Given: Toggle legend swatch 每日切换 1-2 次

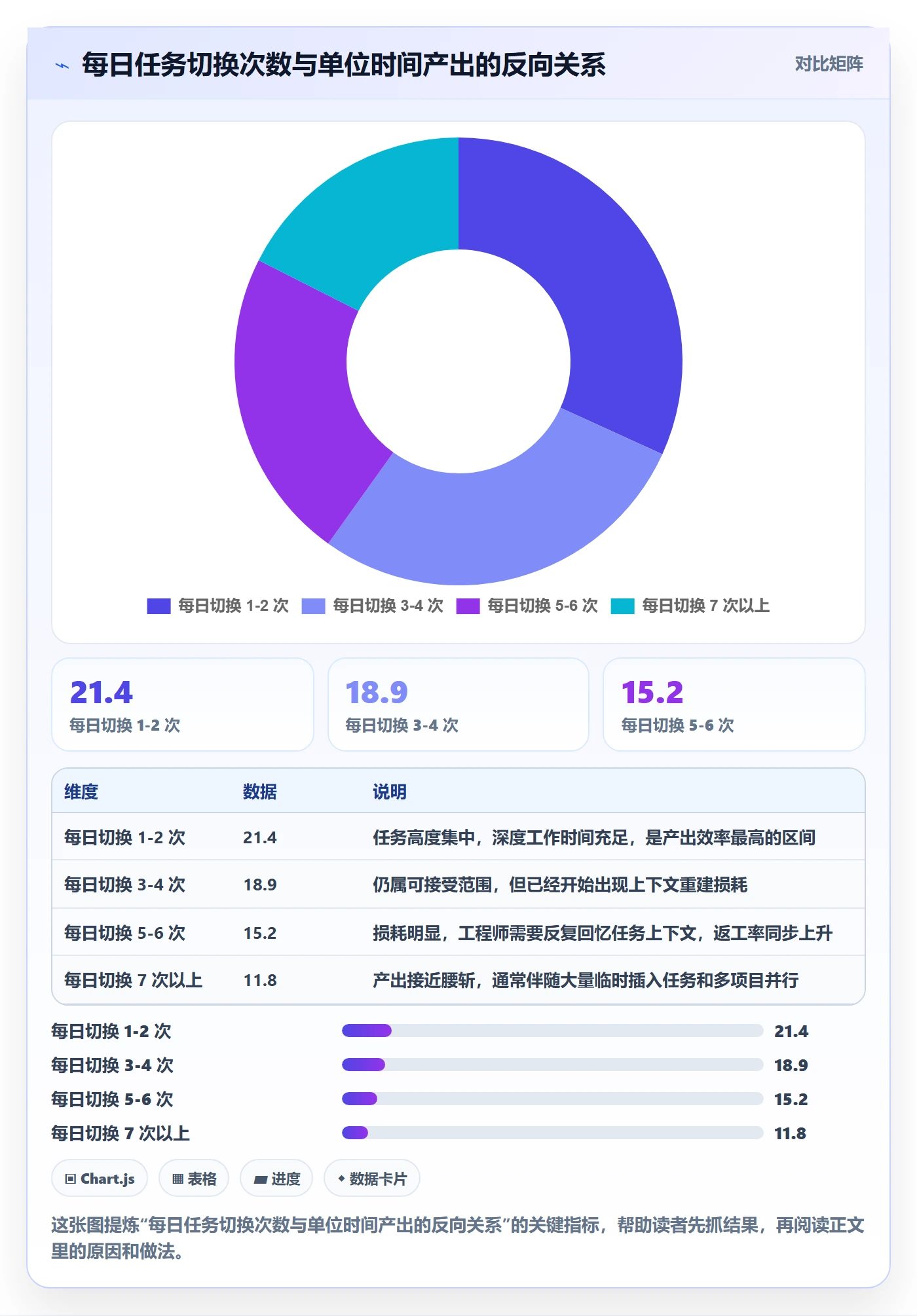Looking at the screenshot, I should pos(159,606).
